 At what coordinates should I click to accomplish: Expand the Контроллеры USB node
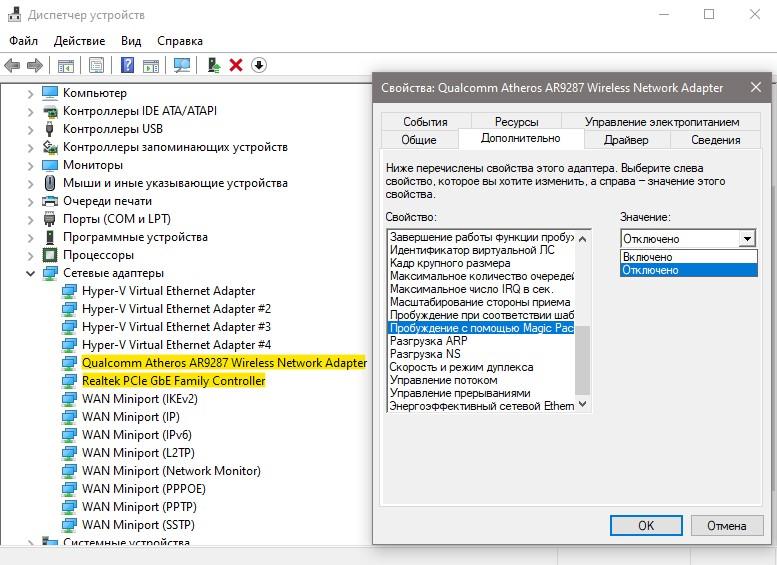click(x=30, y=129)
